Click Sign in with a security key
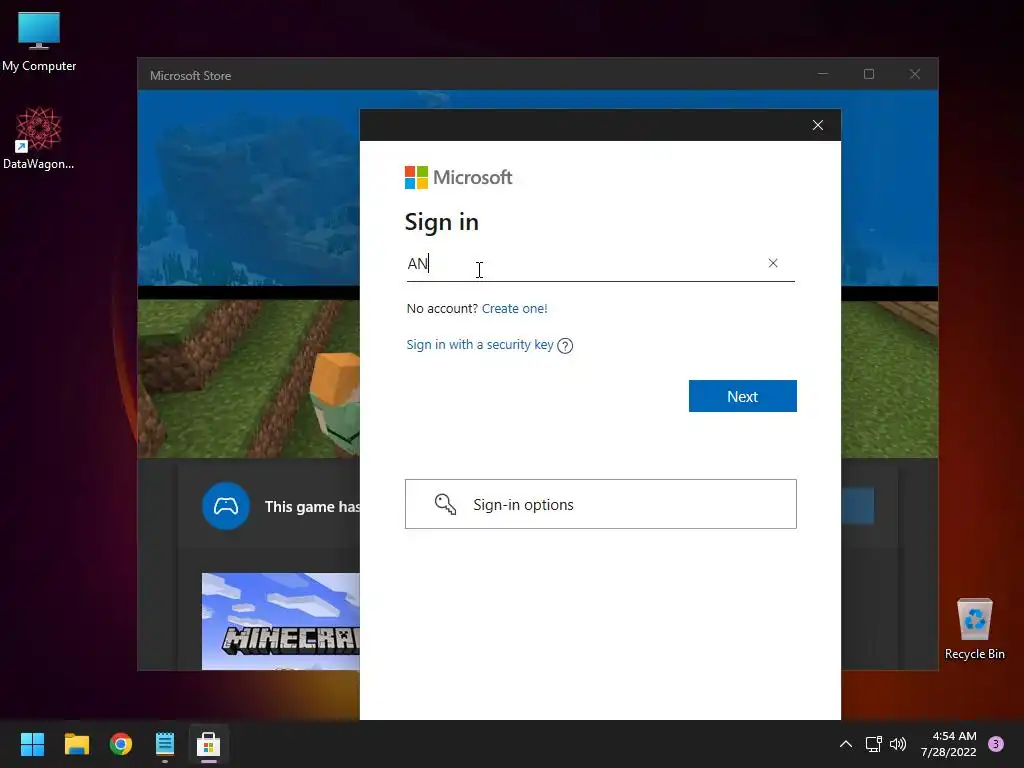 [x=480, y=345]
